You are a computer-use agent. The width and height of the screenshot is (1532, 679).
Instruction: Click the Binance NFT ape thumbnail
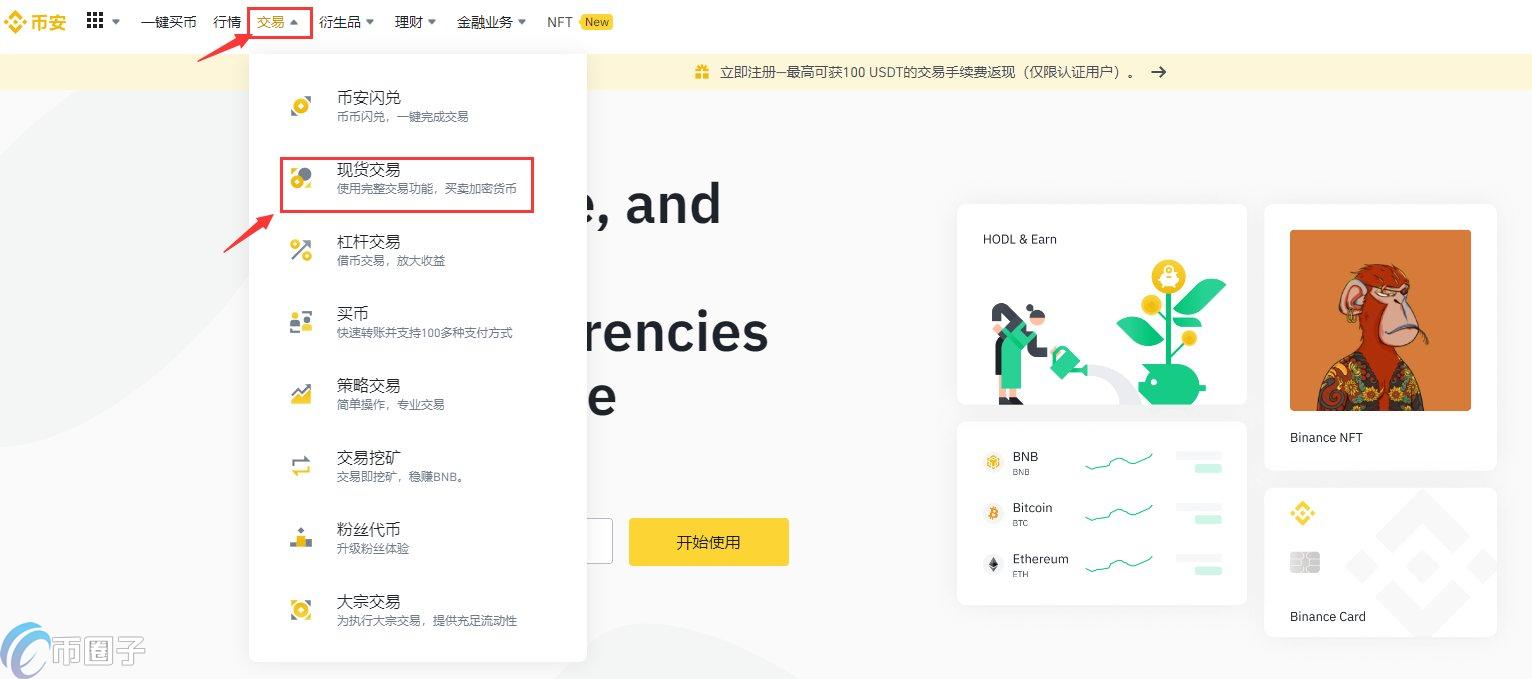[x=1379, y=320]
